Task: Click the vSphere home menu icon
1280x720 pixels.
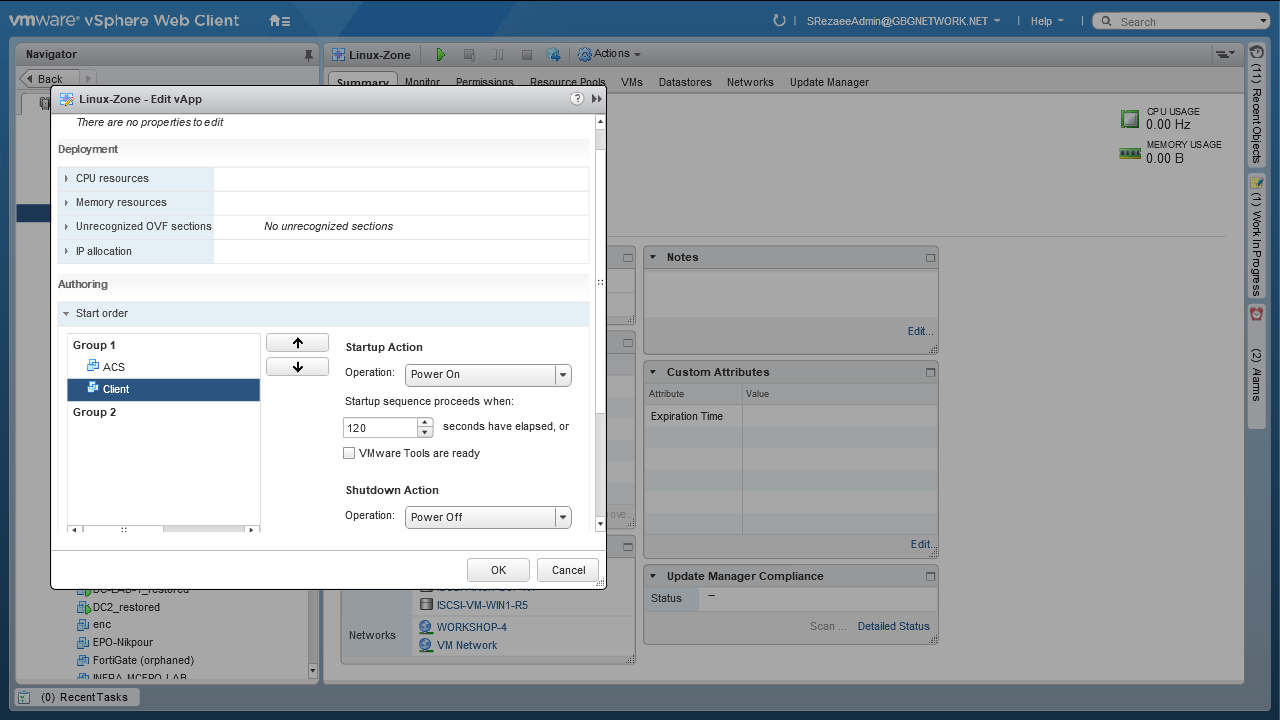Action: point(280,21)
